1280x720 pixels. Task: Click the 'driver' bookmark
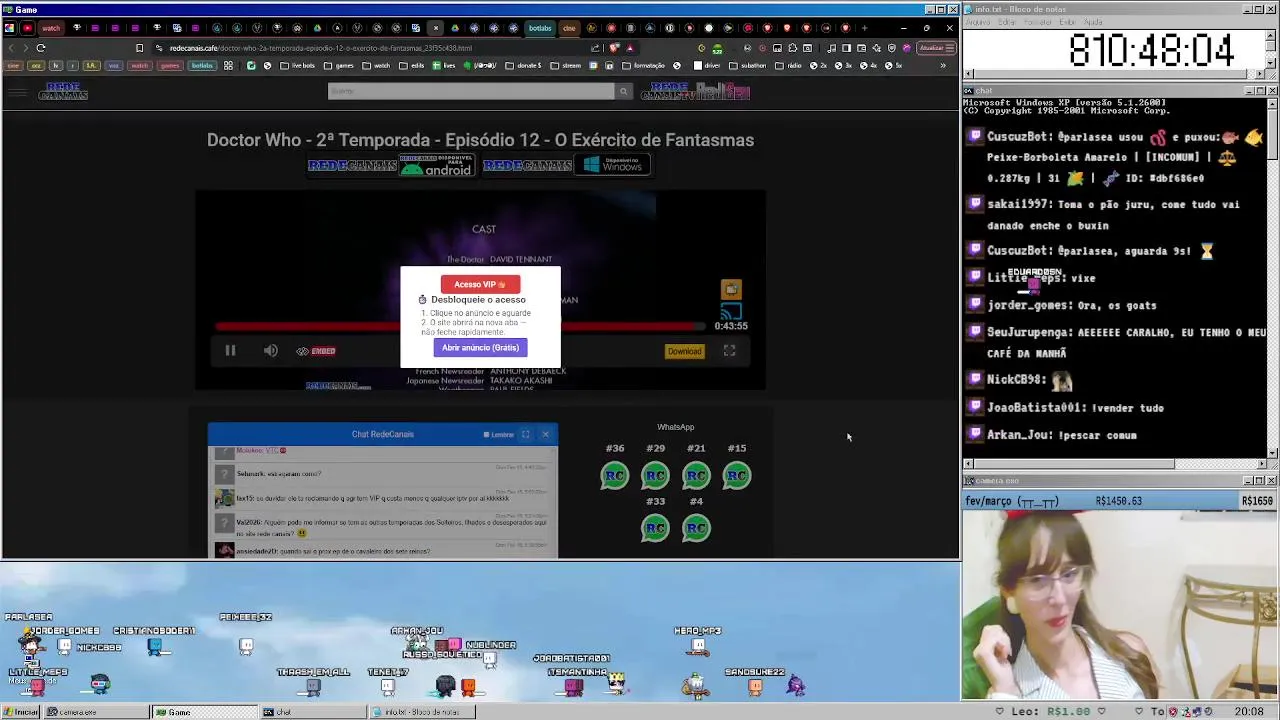click(x=706, y=66)
